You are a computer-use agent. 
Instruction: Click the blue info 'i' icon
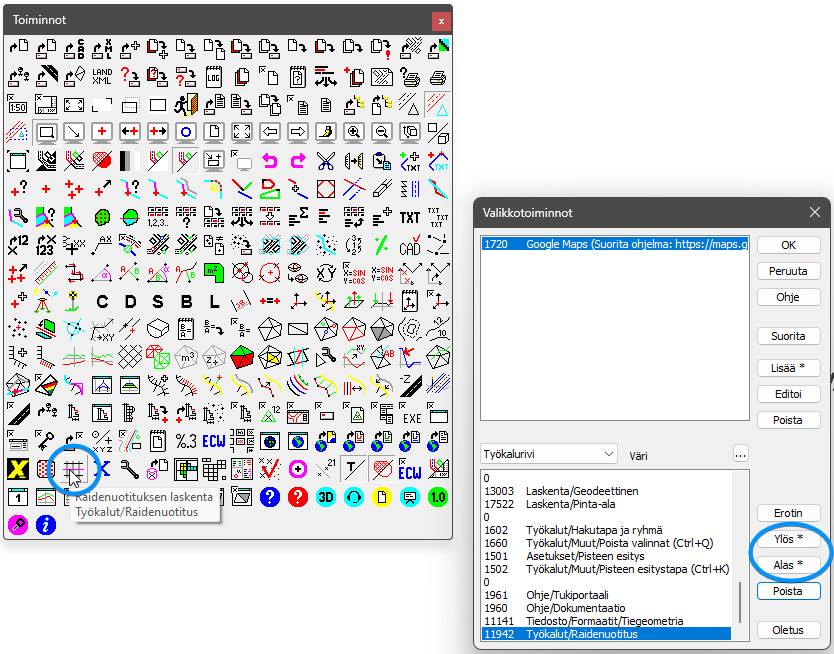tap(46, 525)
